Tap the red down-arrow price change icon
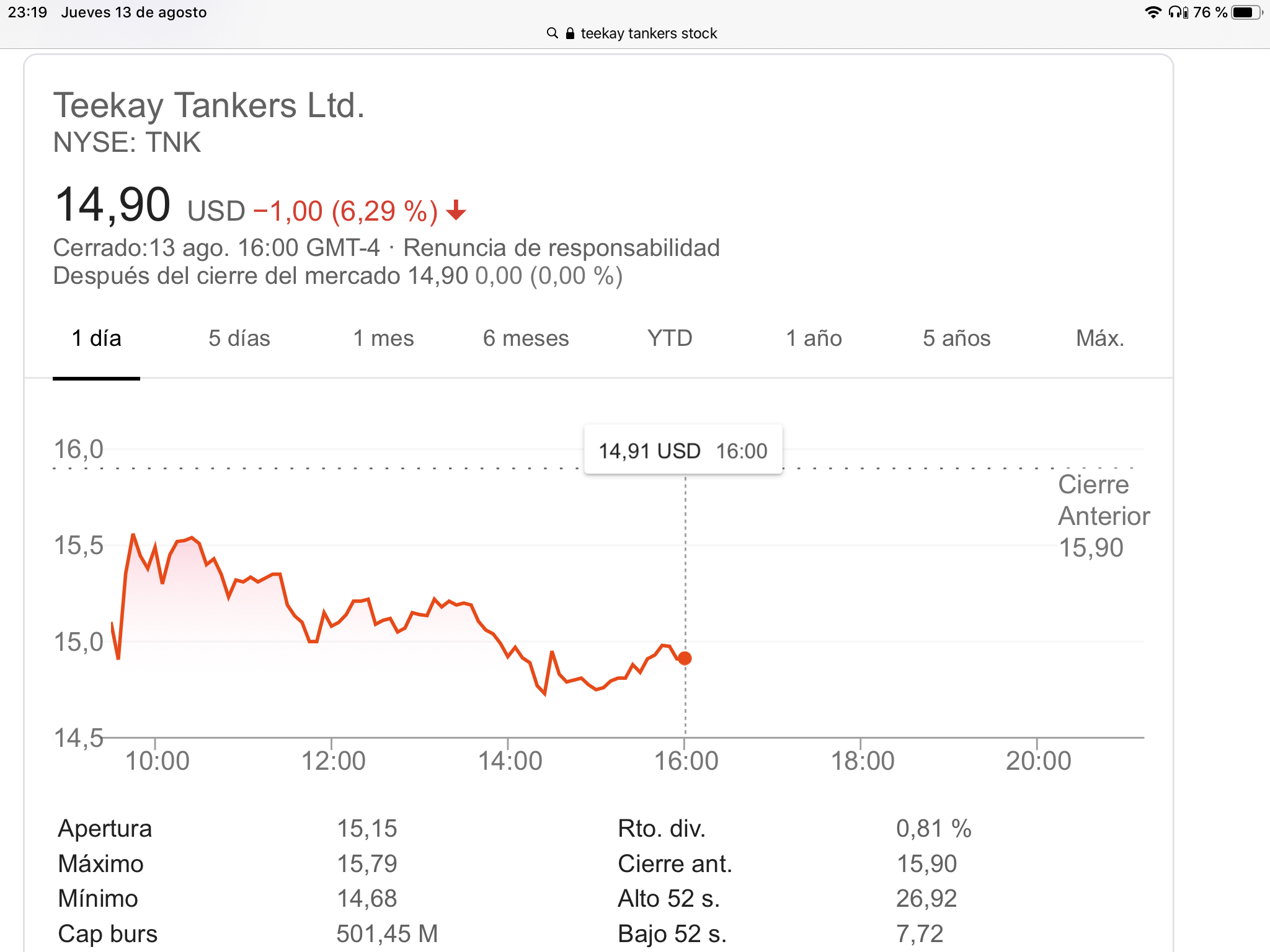1270x952 pixels. click(x=456, y=211)
